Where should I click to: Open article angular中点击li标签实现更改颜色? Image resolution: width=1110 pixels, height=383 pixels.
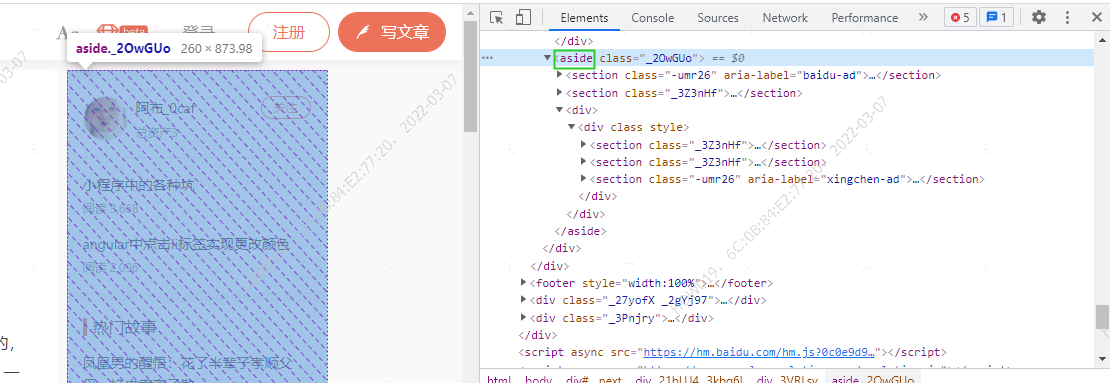pos(186,245)
